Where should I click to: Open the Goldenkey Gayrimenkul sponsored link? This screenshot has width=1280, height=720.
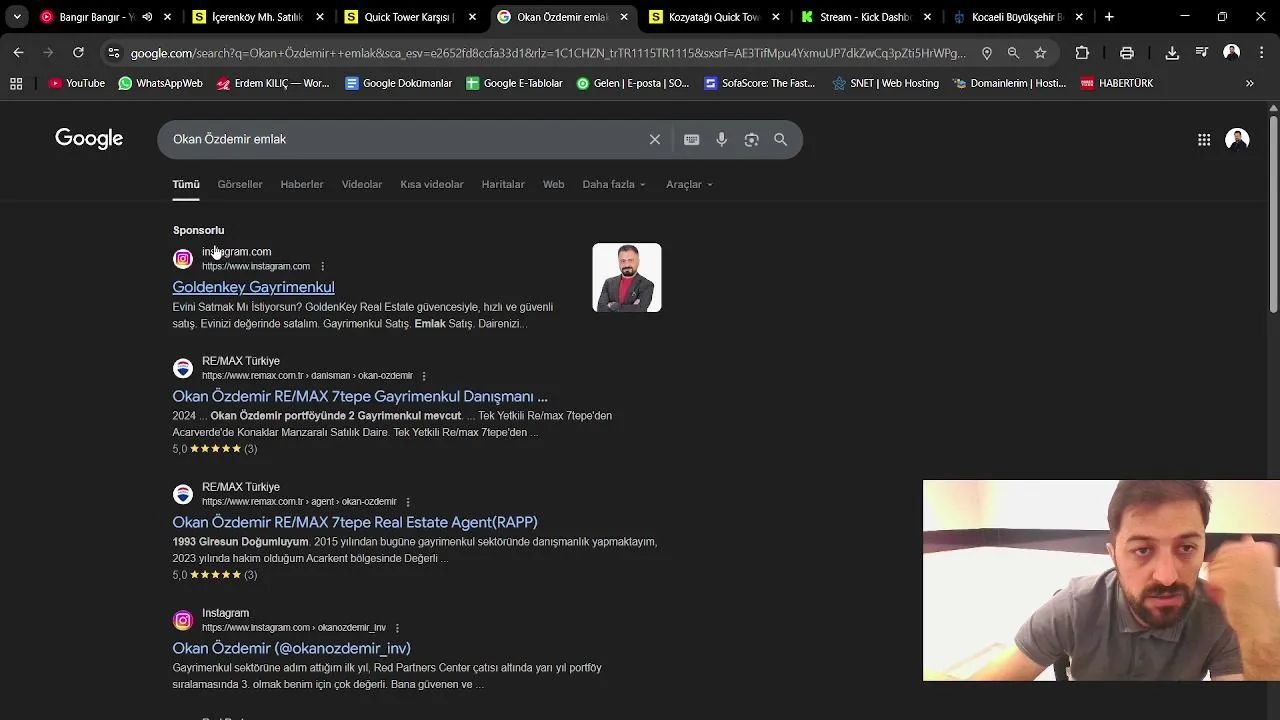tap(253, 287)
